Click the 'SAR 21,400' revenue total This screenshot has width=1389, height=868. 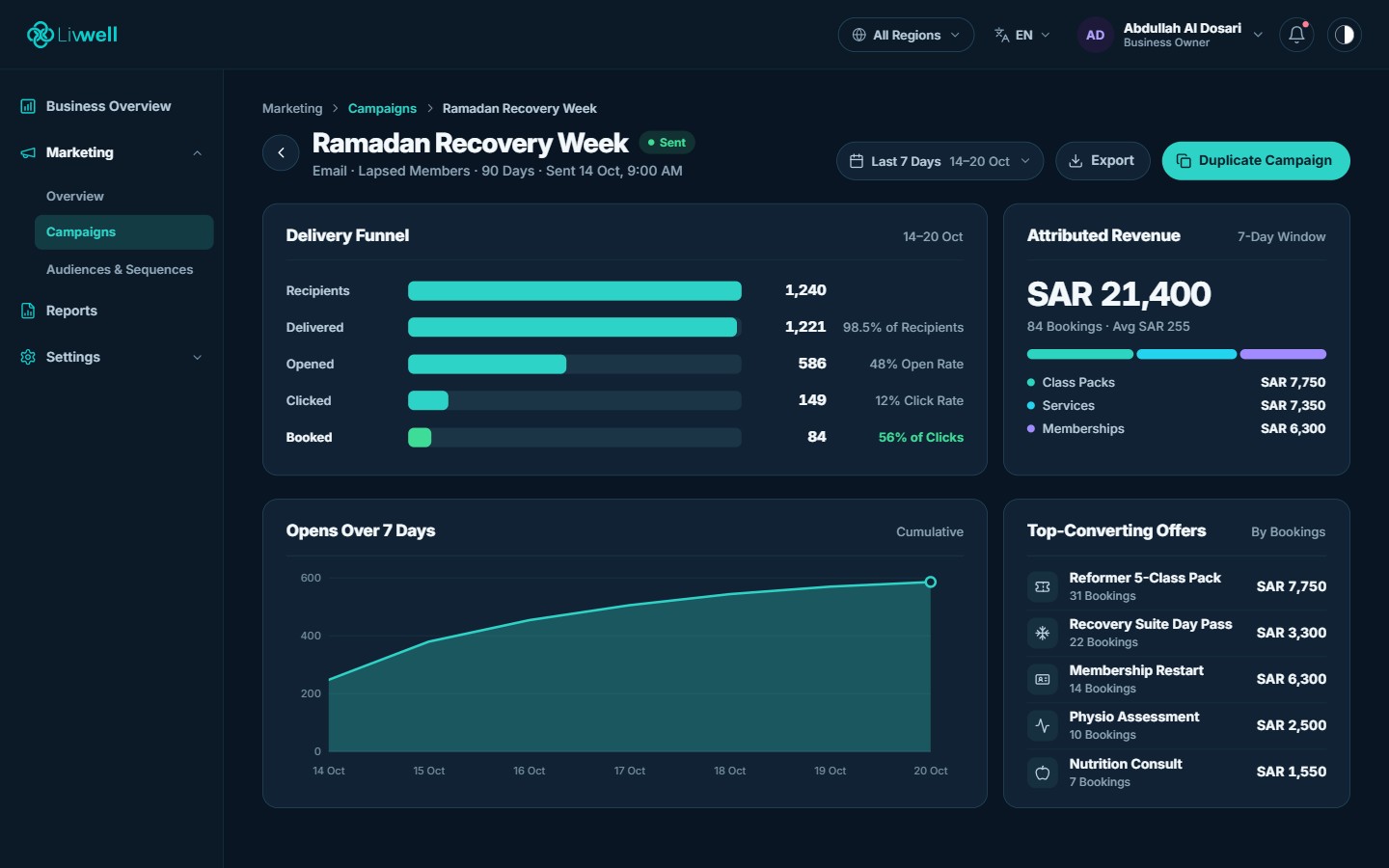[1119, 294]
